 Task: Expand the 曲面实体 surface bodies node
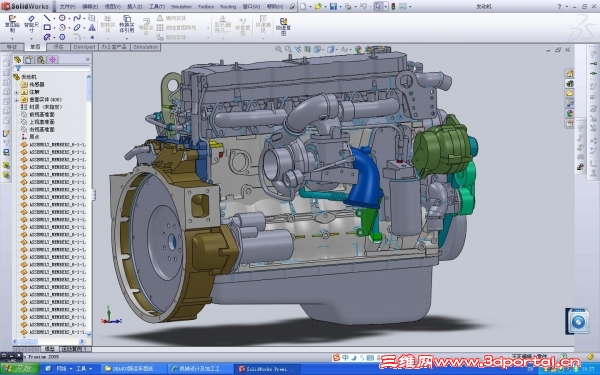16,99
